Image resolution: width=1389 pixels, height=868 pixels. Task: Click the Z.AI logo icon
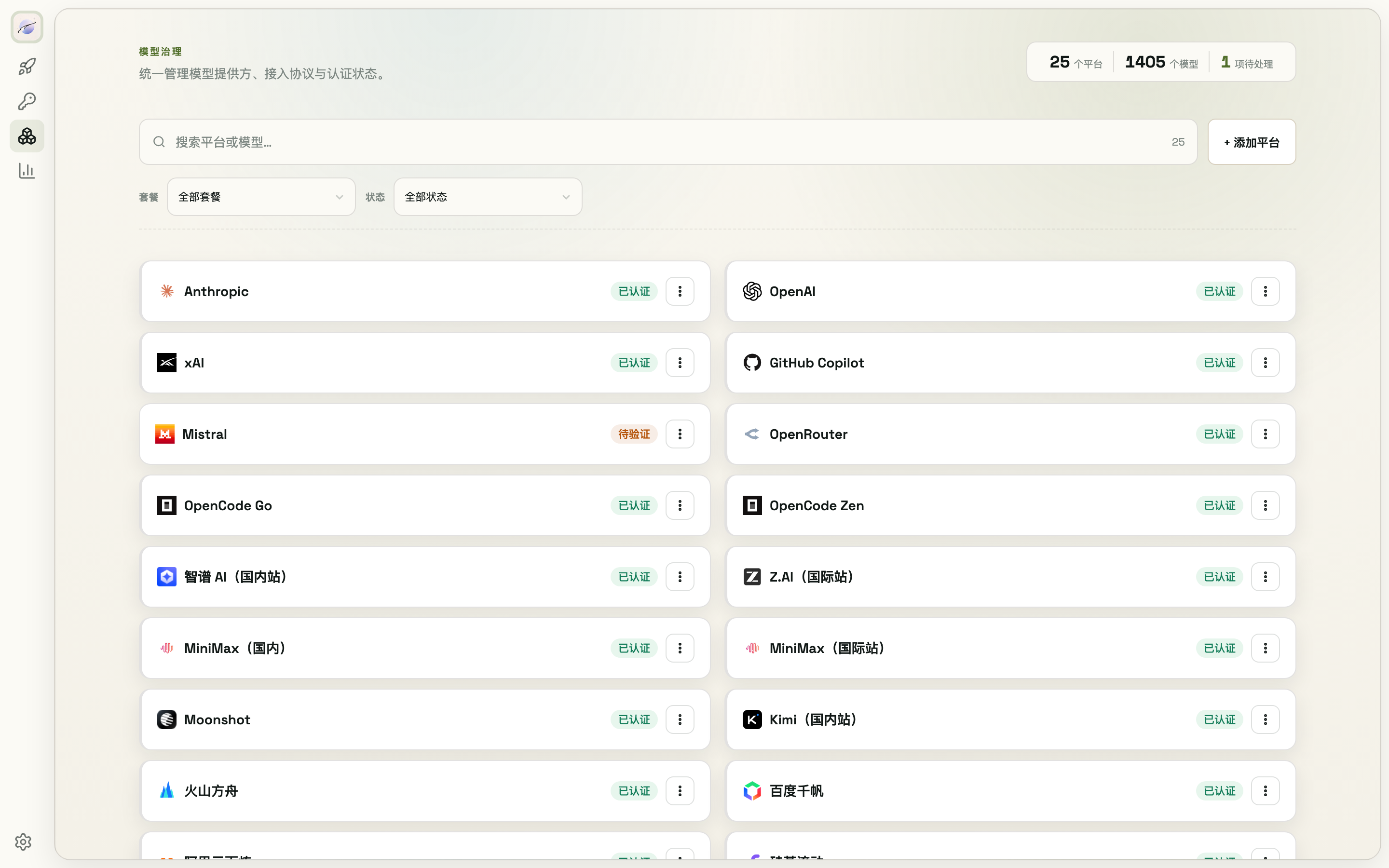(752, 577)
